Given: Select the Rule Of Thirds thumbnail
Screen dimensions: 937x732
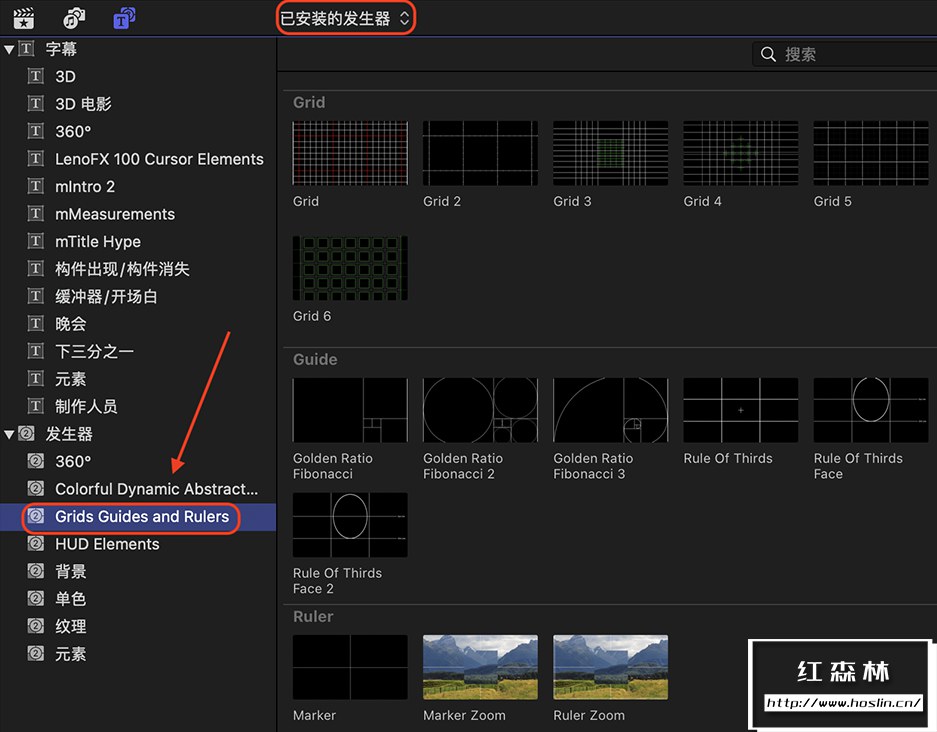Looking at the screenshot, I should click(740, 410).
